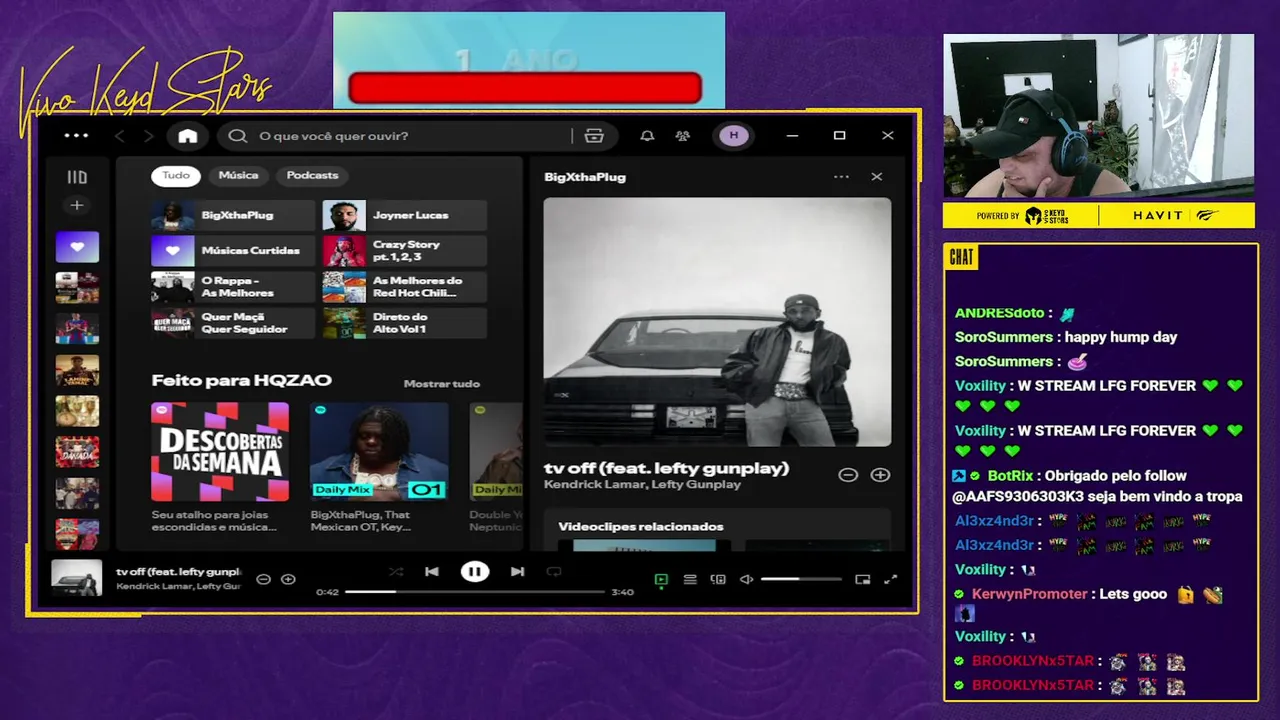Select the 'Podcasts' filter chip
This screenshot has height=720, width=1280.
pos(312,175)
